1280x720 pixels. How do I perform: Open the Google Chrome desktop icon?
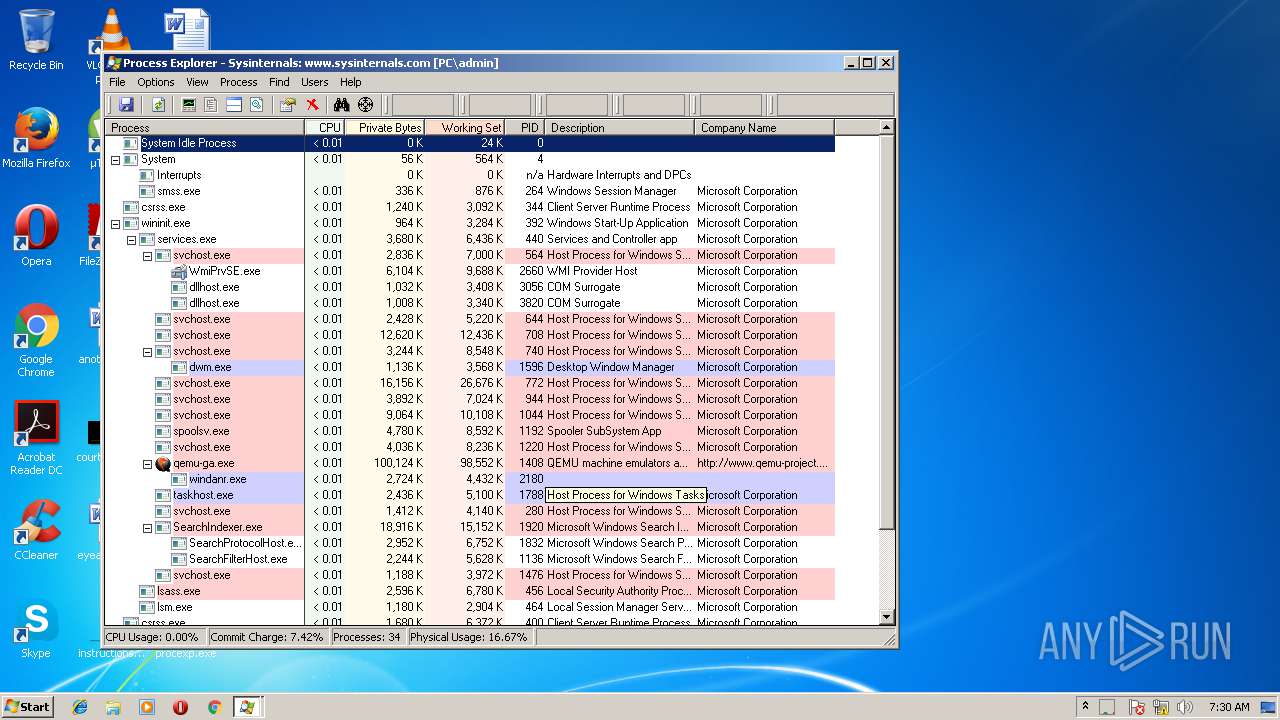(36, 340)
